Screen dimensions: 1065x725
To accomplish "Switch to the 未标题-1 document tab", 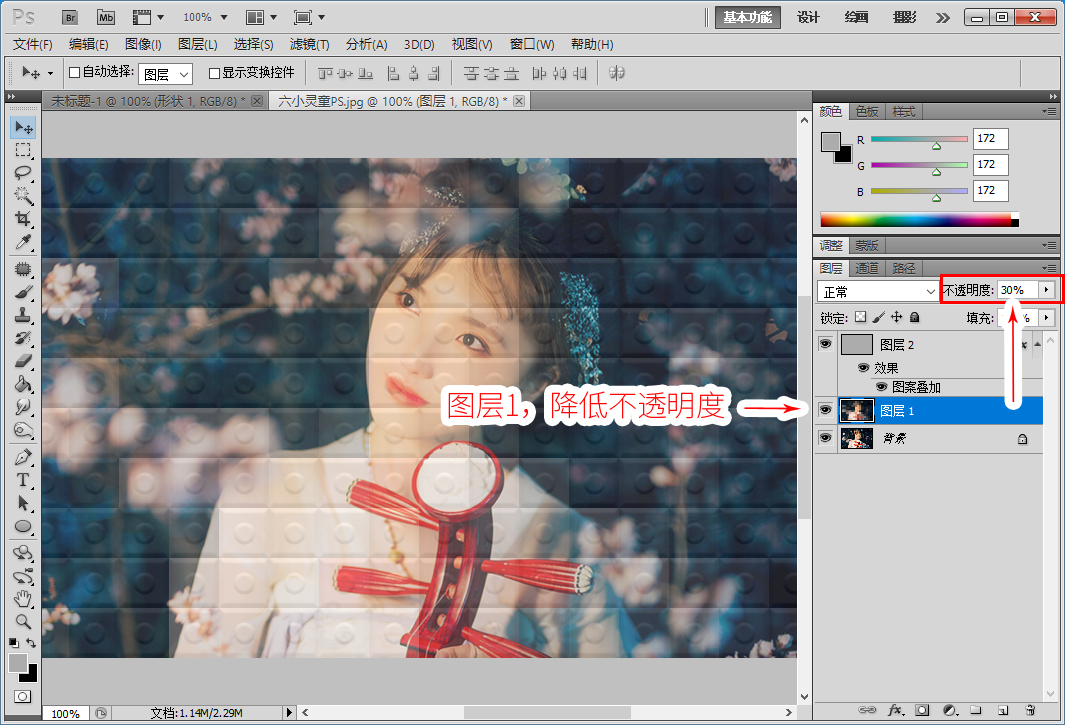I will pos(148,101).
